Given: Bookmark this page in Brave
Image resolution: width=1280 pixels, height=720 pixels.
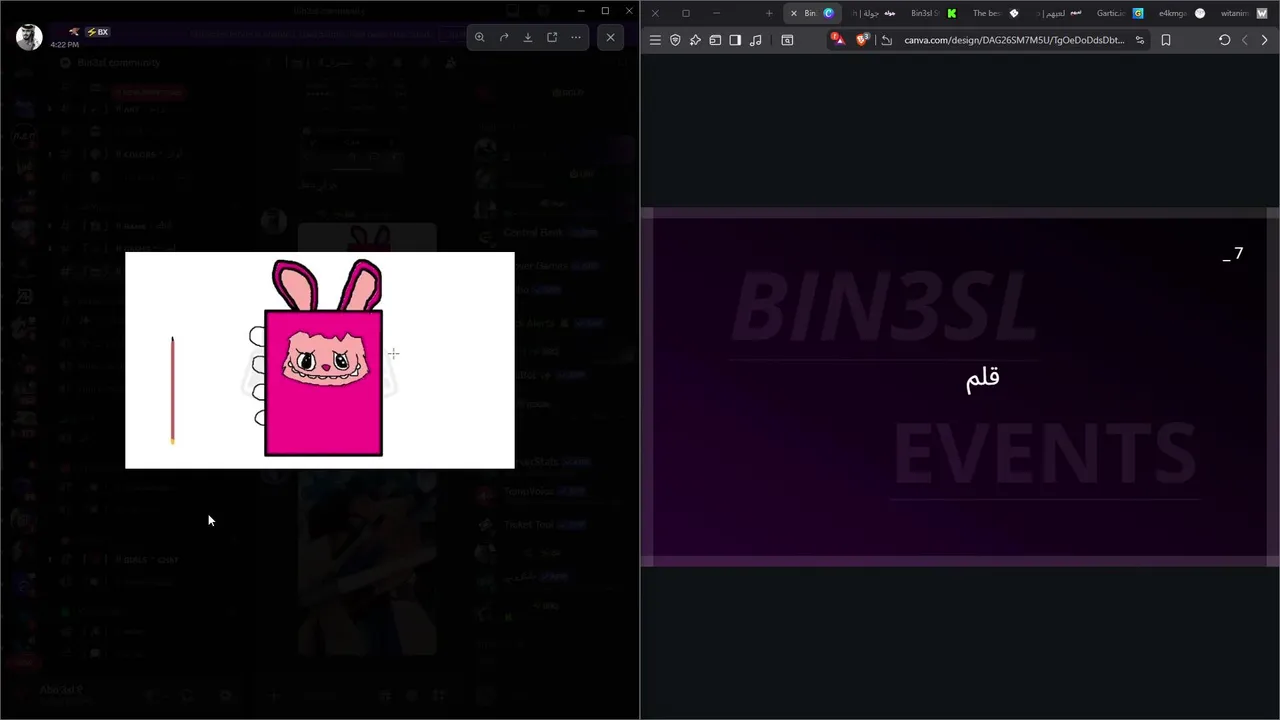Looking at the screenshot, I should (1166, 40).
